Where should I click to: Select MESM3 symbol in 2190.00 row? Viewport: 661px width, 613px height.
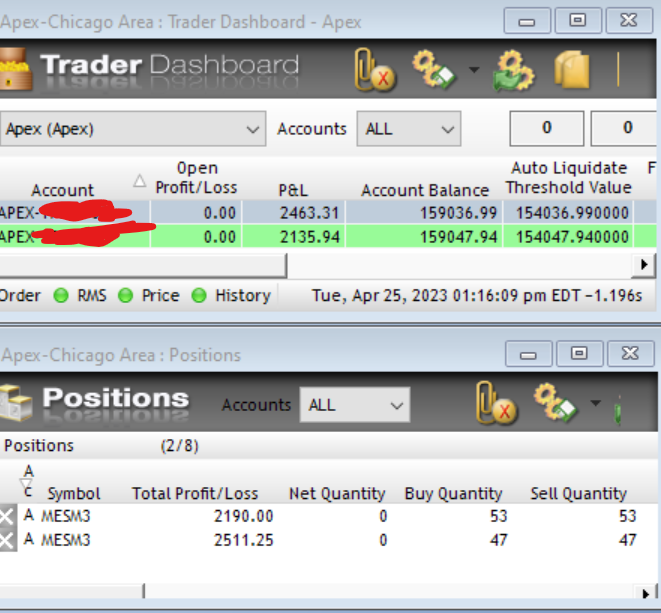point(65,516)
